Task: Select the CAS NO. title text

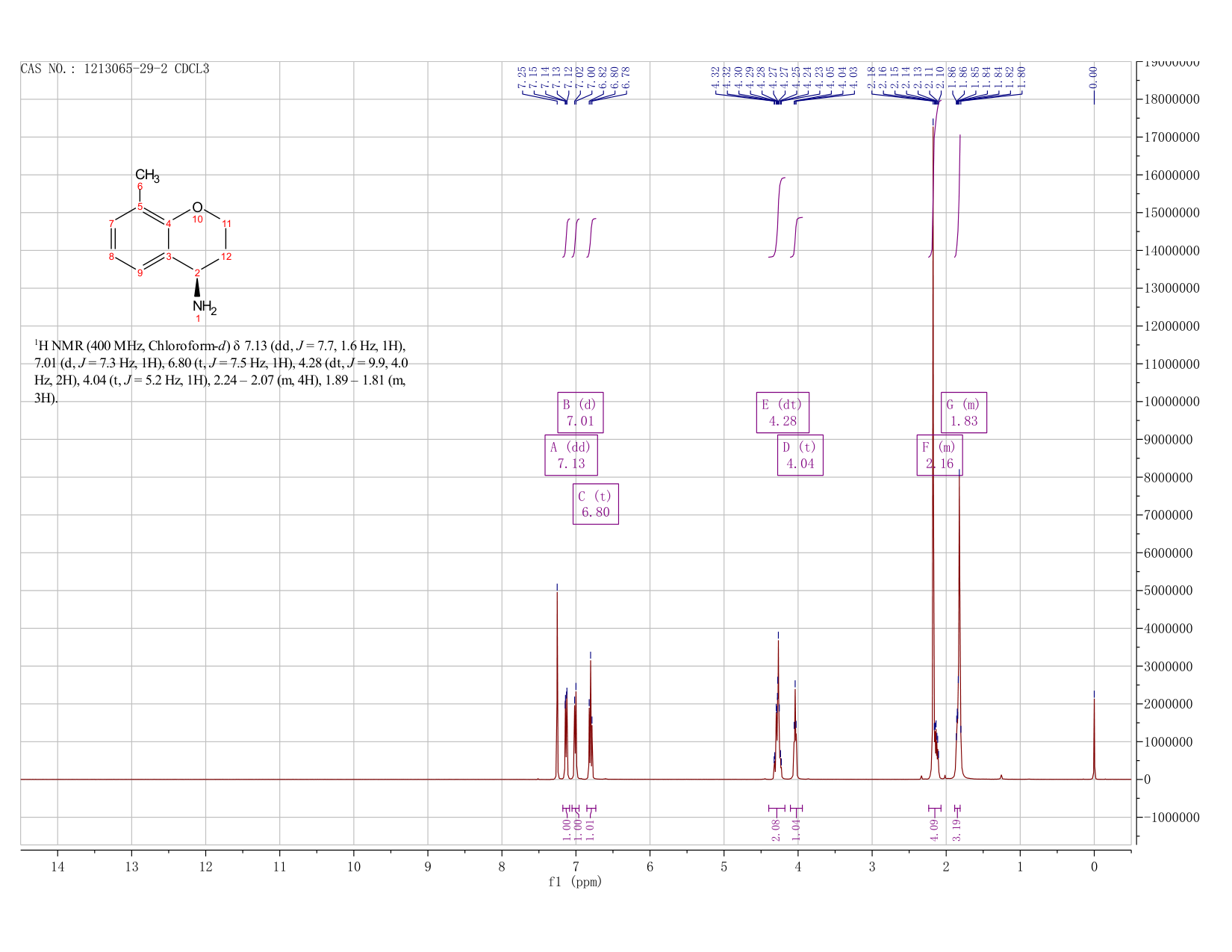Action: click(115, 69)
